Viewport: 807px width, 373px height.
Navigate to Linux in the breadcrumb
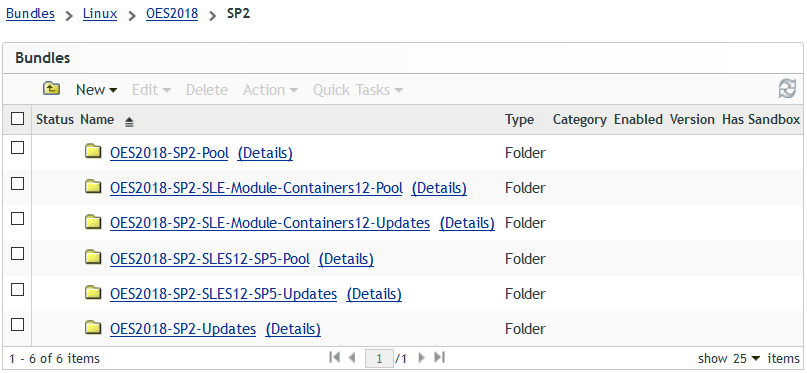100,13
